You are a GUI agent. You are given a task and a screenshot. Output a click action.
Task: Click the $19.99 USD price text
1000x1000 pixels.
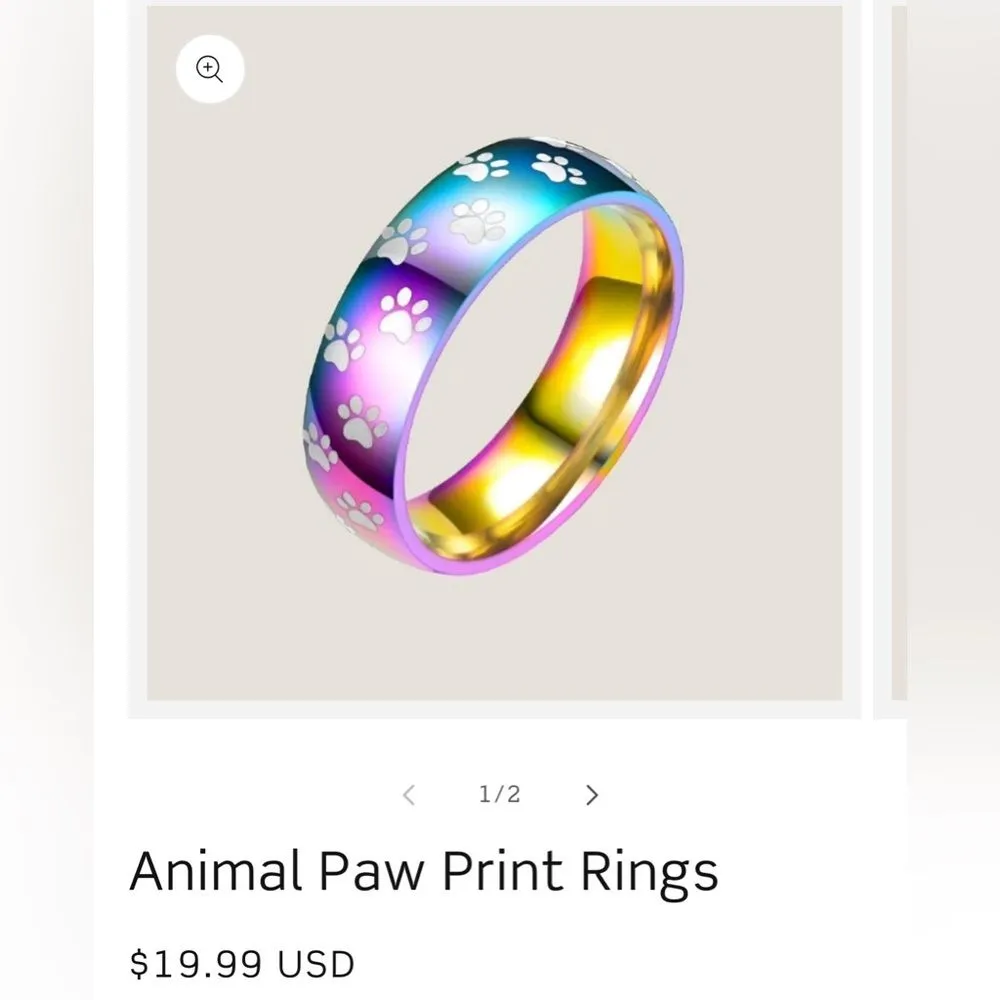(x=240, y=963)
